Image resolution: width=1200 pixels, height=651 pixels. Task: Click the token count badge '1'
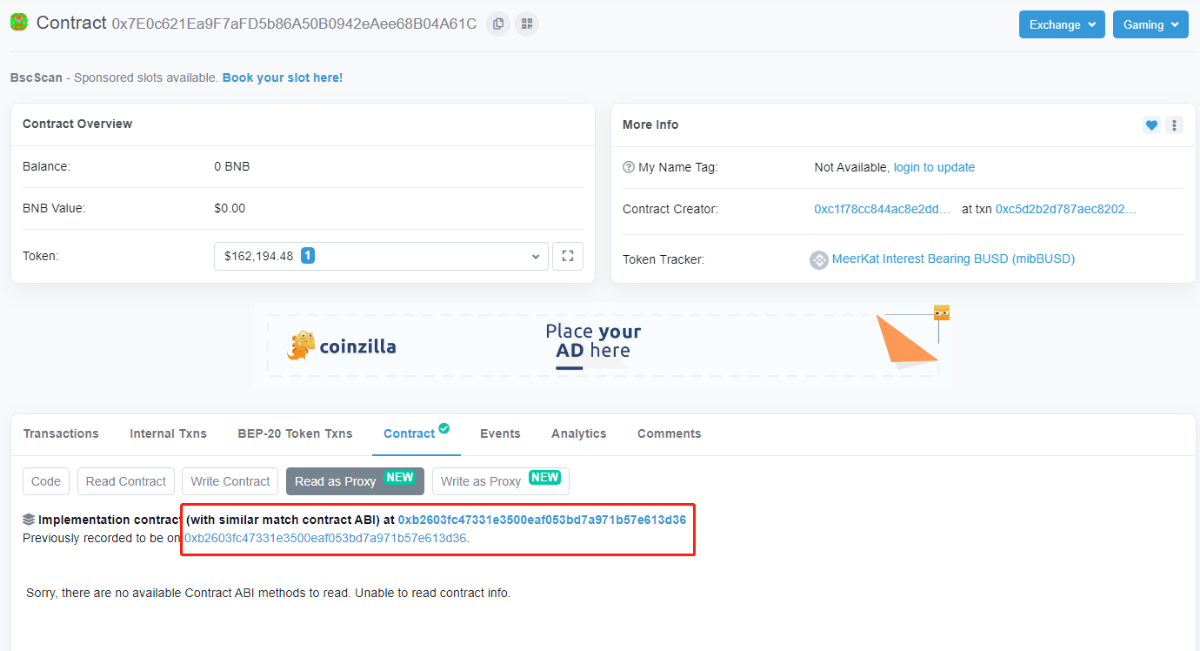(x=308, y=256)
